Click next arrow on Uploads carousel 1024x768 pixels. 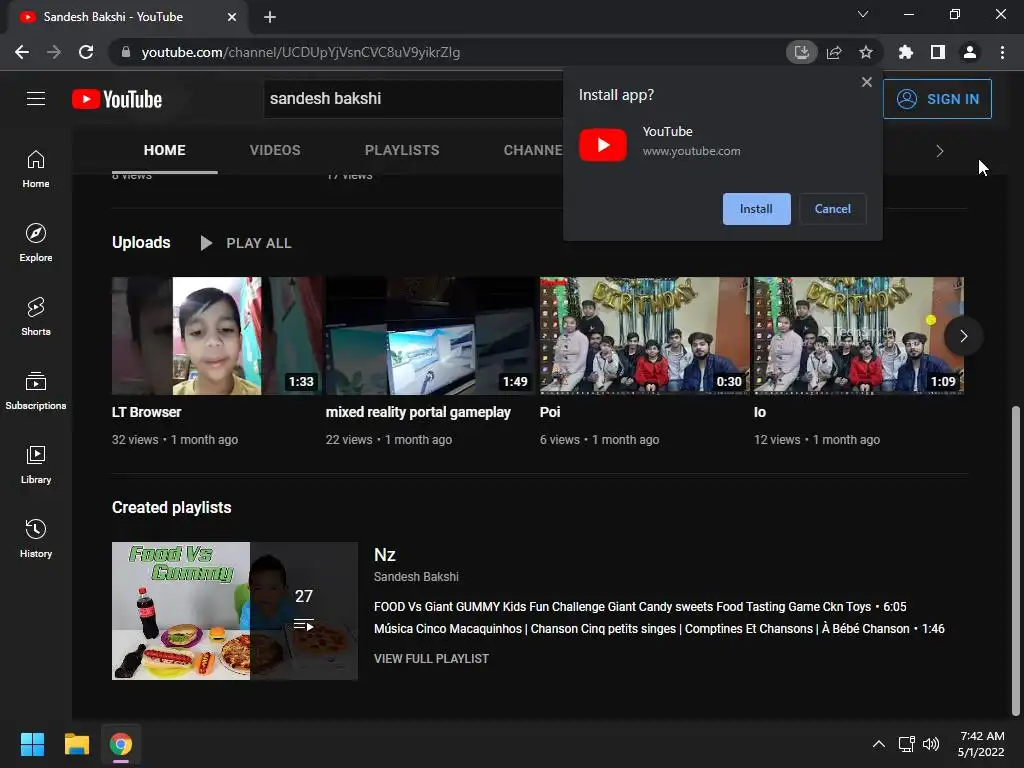(x=963, y=336)
